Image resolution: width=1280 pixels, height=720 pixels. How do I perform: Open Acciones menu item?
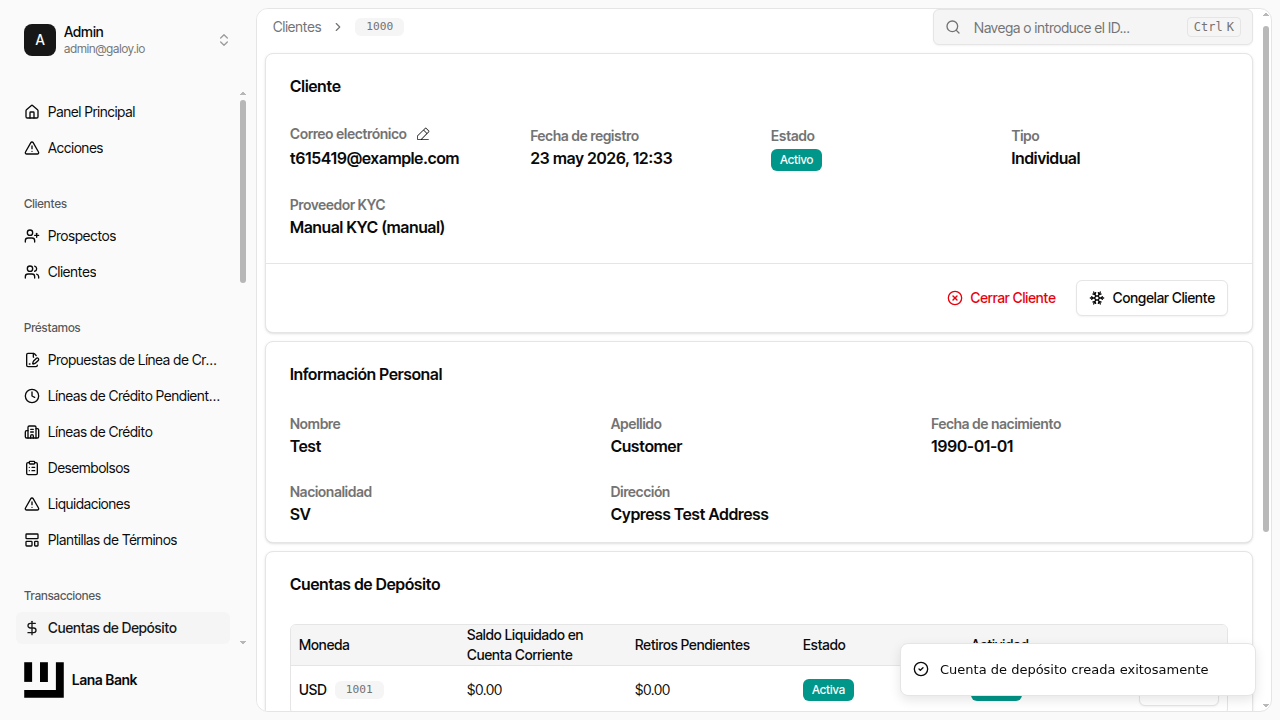click(123, 148)
